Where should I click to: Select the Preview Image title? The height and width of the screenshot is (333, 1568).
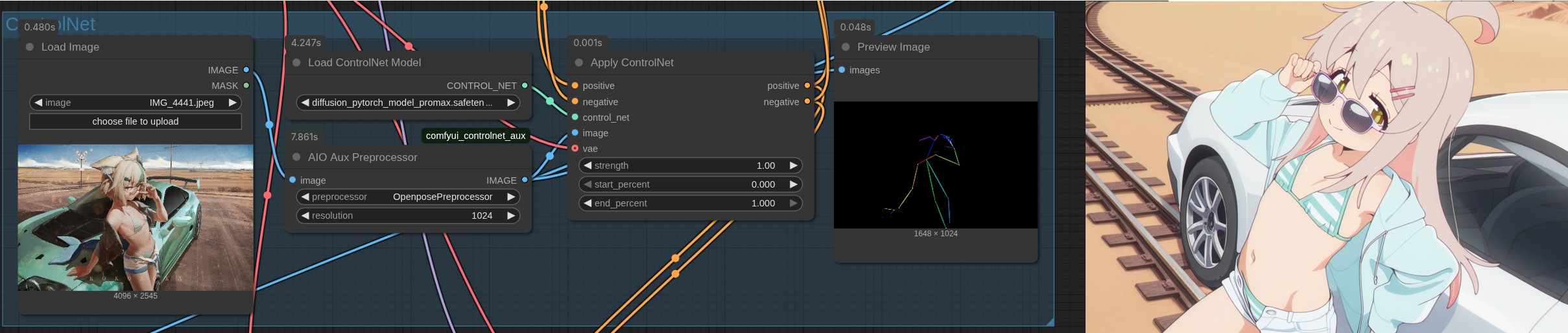click(894, 47)
